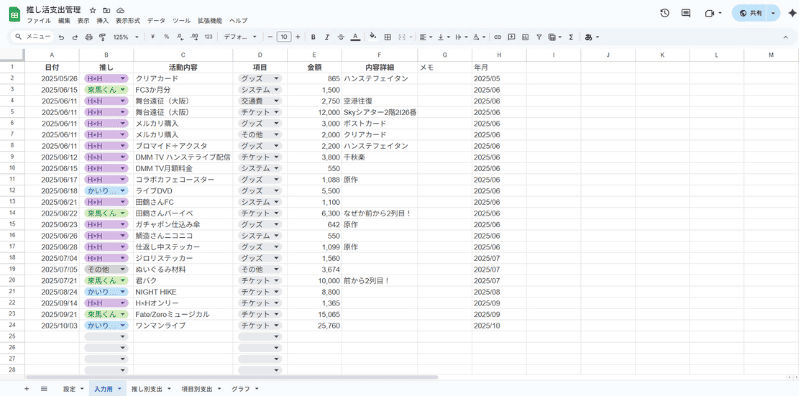Collapse the toolbar with the chevron
The width and height of the screenshot is (799, 396).
click(x=785, y=37)
